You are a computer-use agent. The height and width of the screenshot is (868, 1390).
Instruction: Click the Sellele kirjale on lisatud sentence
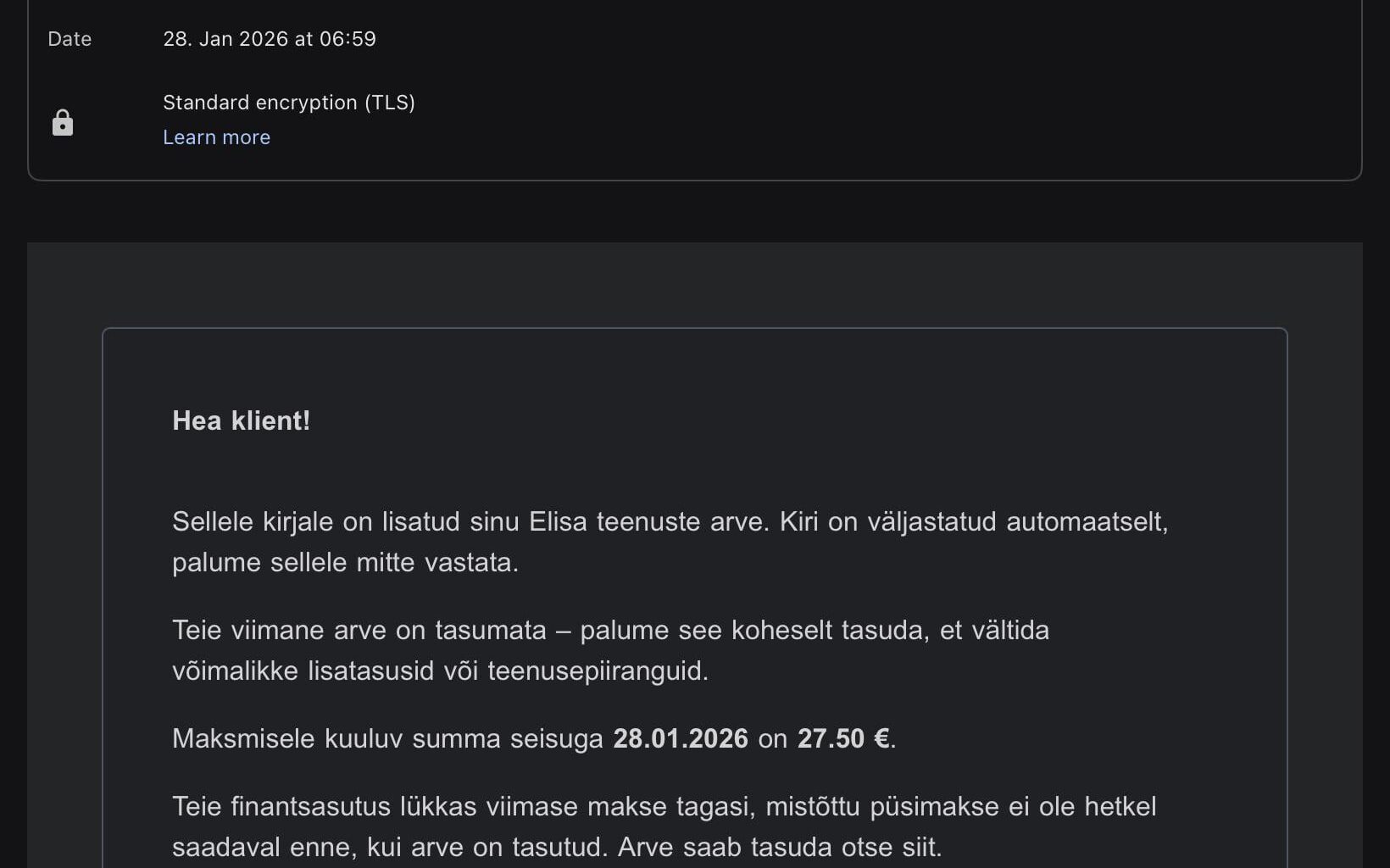coord(339,521)
